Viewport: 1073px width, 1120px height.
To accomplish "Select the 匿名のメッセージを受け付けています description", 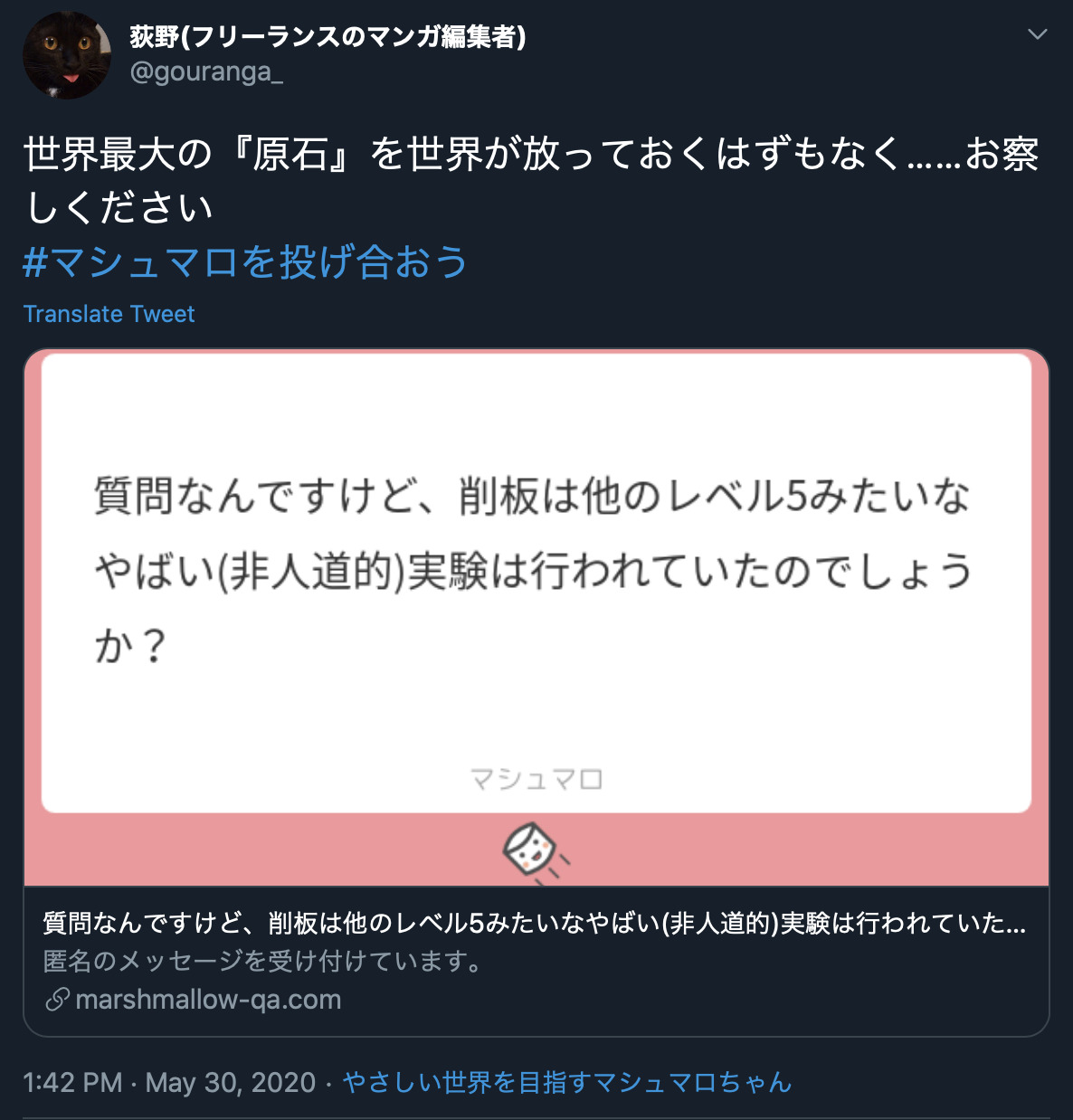I will 262,961.
